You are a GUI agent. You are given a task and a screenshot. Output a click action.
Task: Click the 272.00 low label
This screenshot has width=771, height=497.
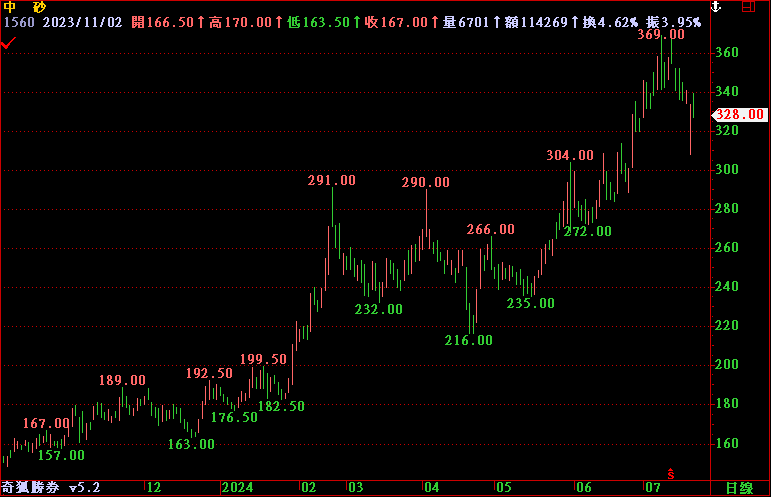588,232
